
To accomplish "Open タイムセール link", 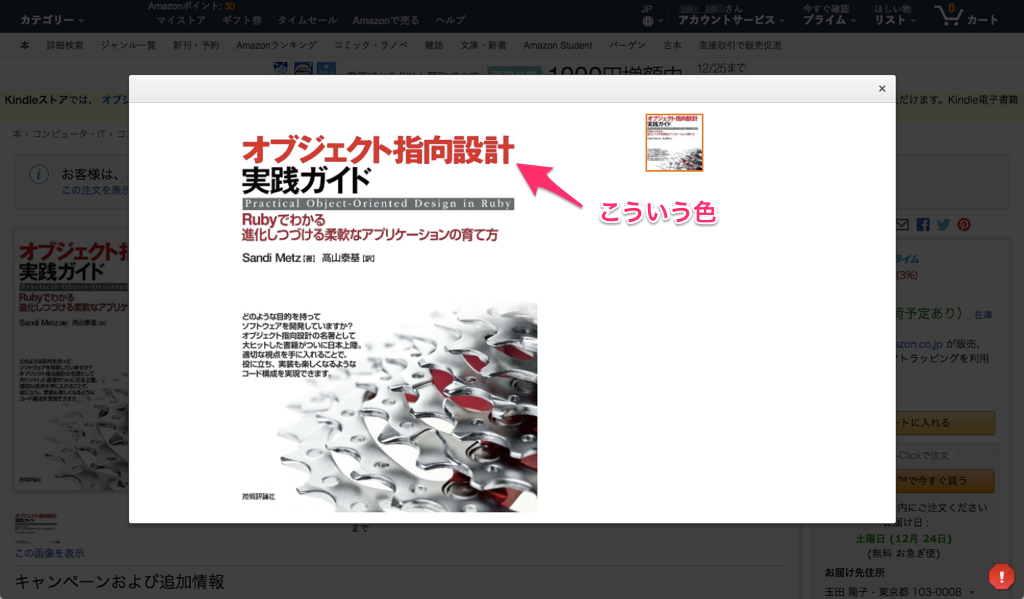I will pos(308,20).
